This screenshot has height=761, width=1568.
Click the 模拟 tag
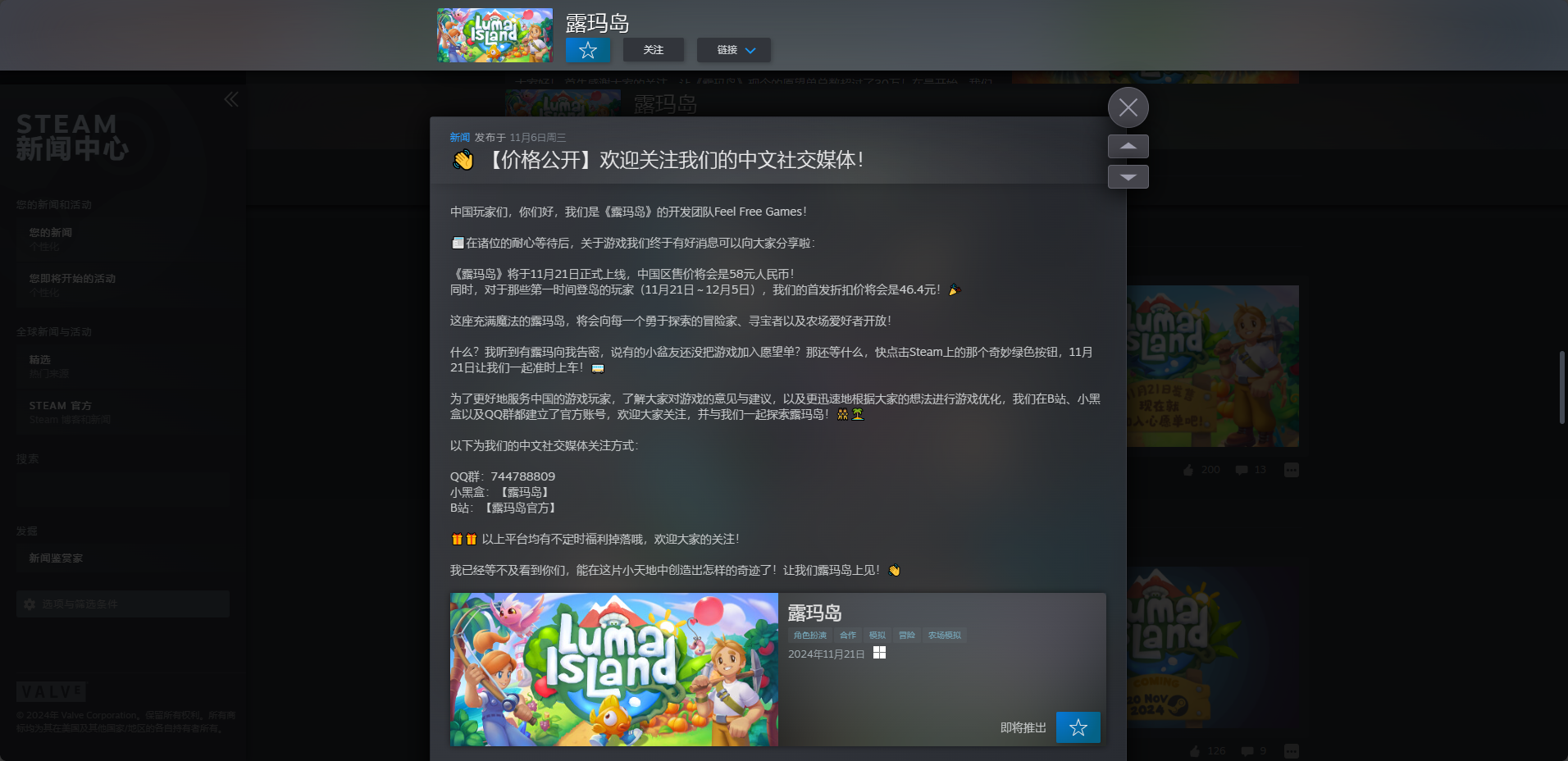tap(877, 636)
